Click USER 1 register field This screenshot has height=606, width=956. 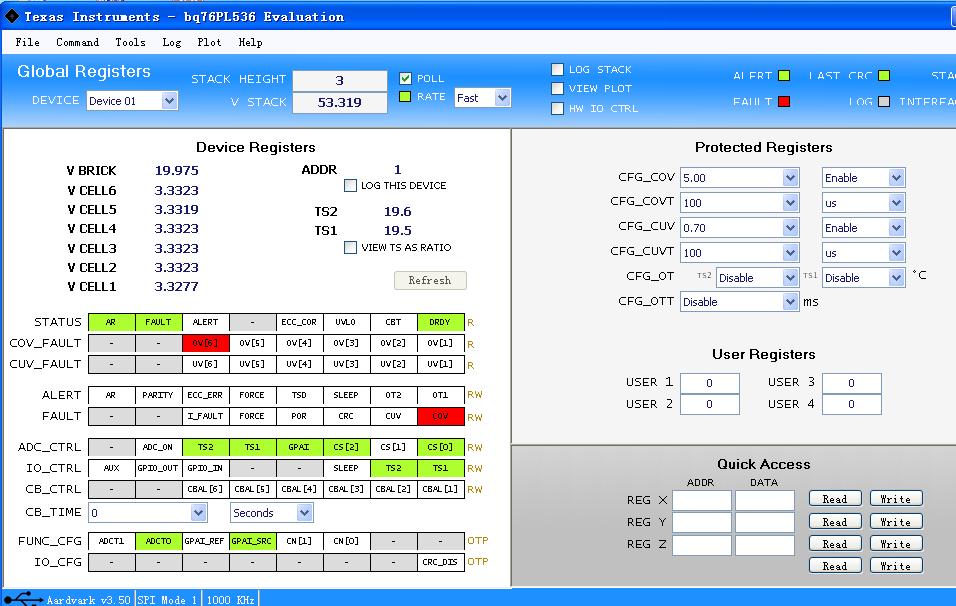(x=710, y=383)
